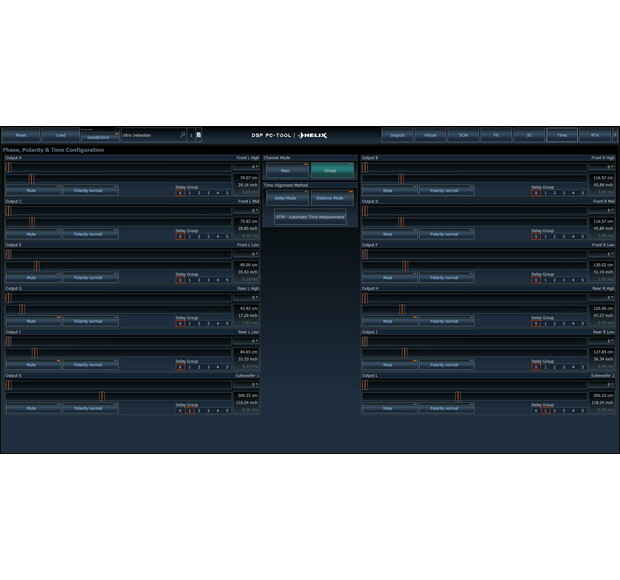The height and width of the screenshot is (580, 620).
Task: Toggle Polarity normal for Output C
Action: [x=89, y=235]
